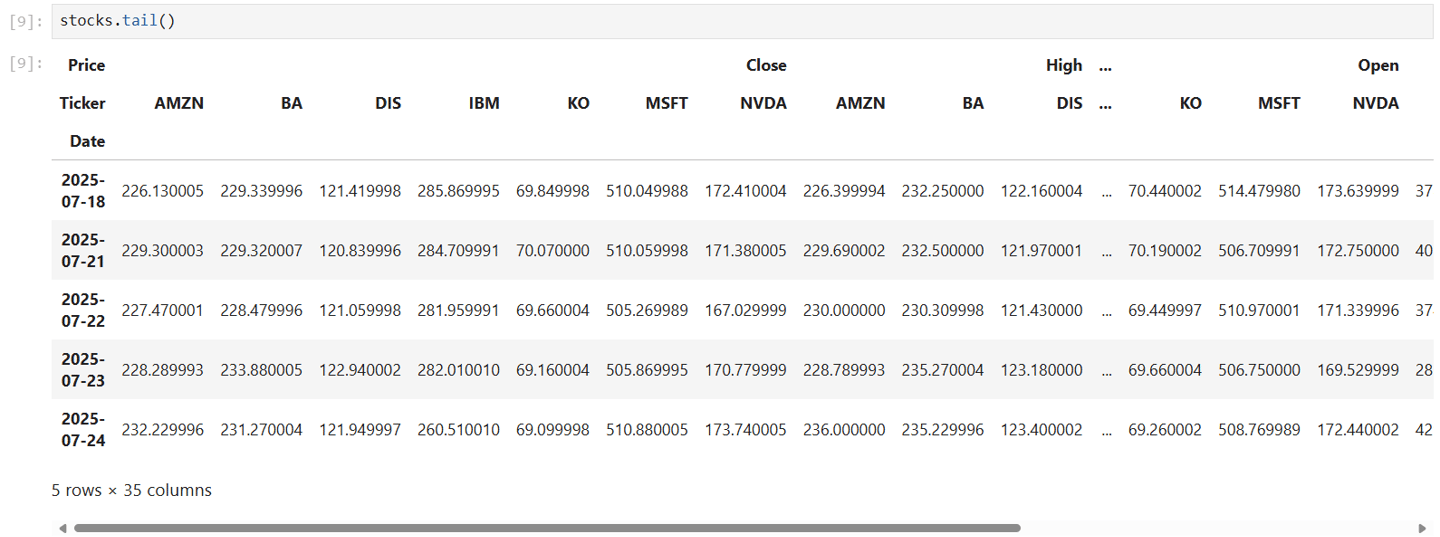The image size is (1440, 537).
Task: Click the cell showing 282.010010
Action: [458, 369]
